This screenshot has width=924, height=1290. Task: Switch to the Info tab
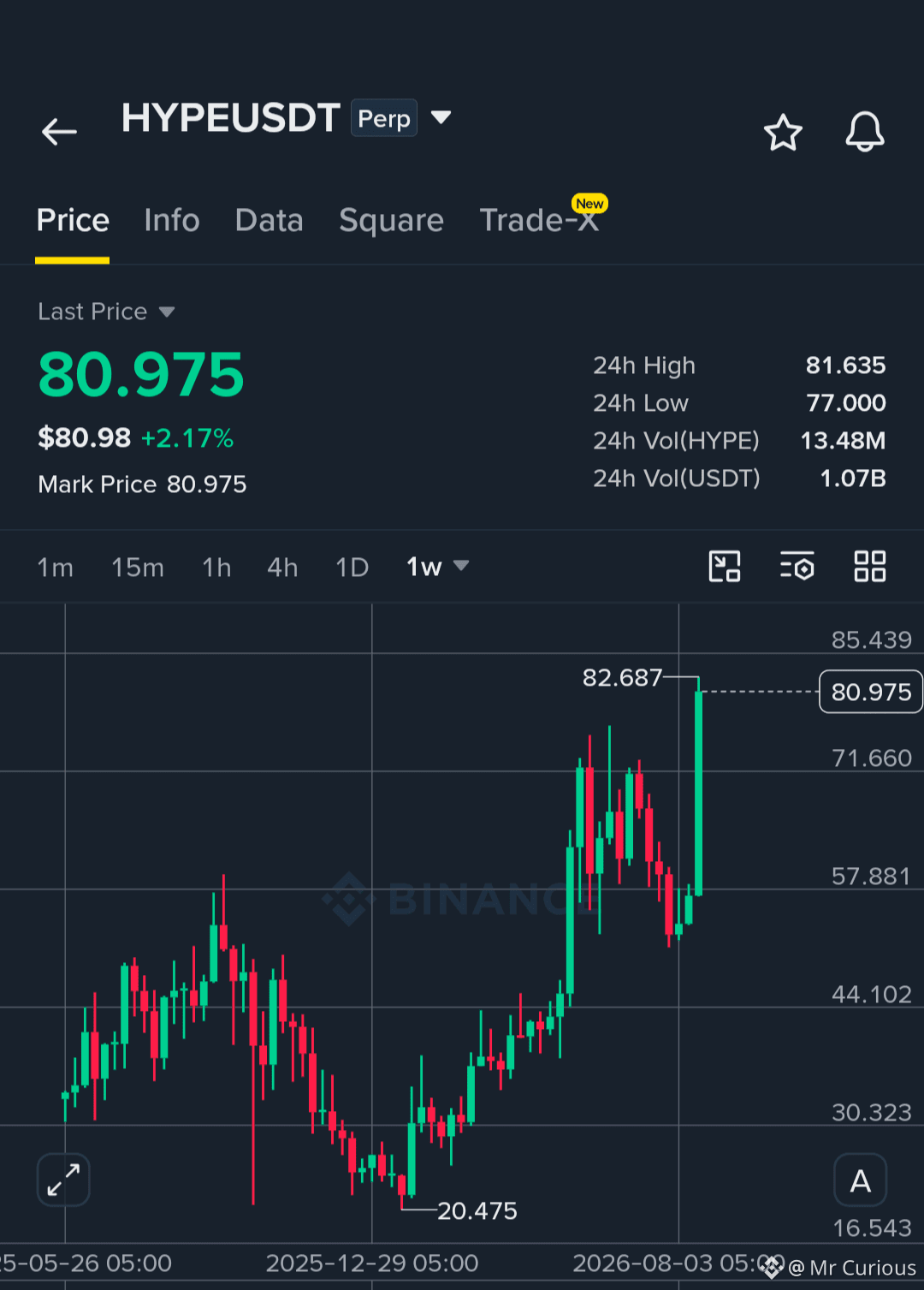coord(172,221)
